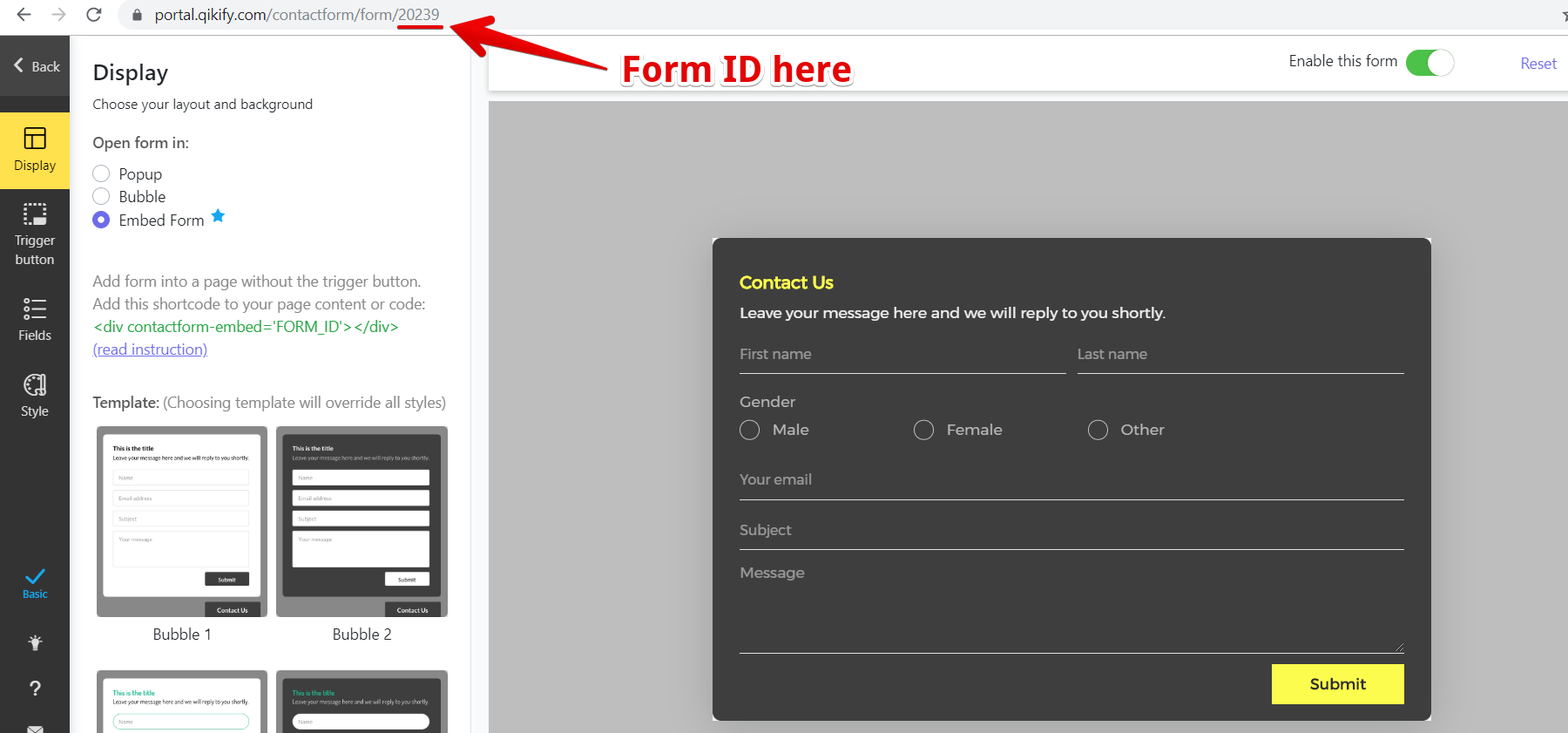Choose the green-title dark template thumbnail
1568x733 pixels.
(362, 702)
